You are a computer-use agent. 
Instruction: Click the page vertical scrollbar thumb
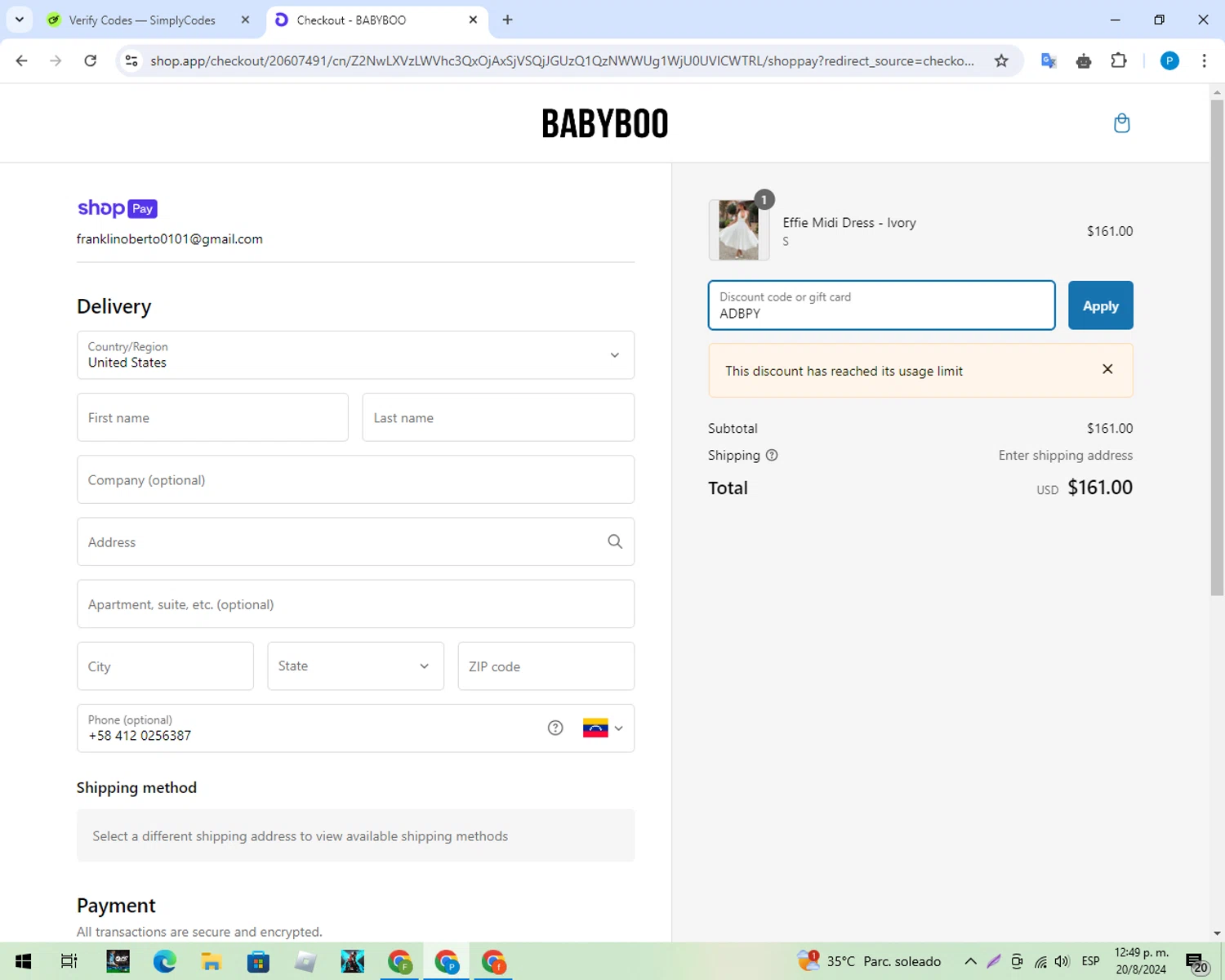1217,347
